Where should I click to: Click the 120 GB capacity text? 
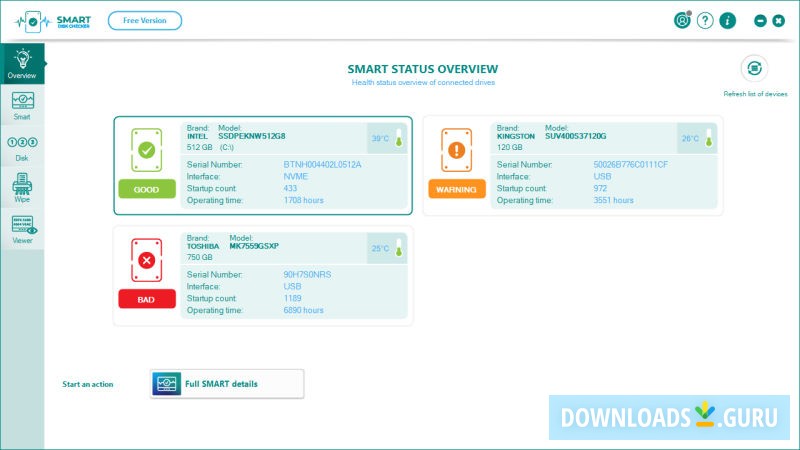[510, 147]
